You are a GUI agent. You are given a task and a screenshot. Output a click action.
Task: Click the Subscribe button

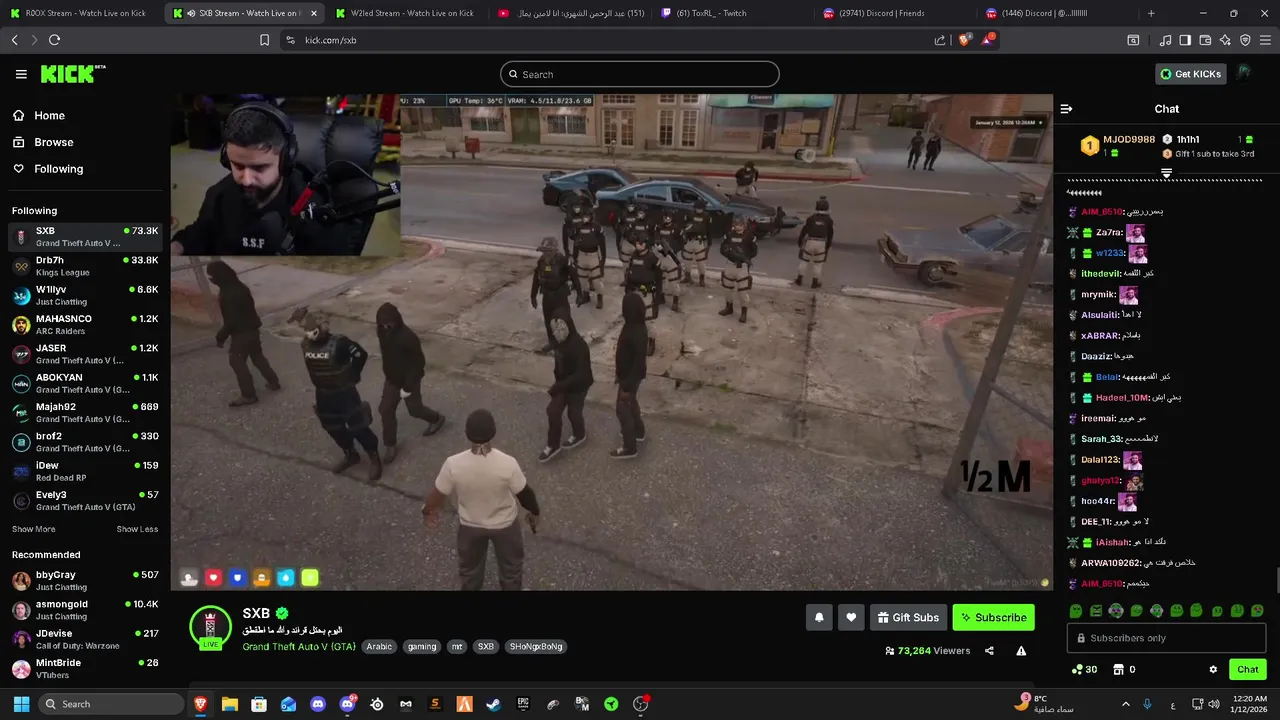click(993, 617)
